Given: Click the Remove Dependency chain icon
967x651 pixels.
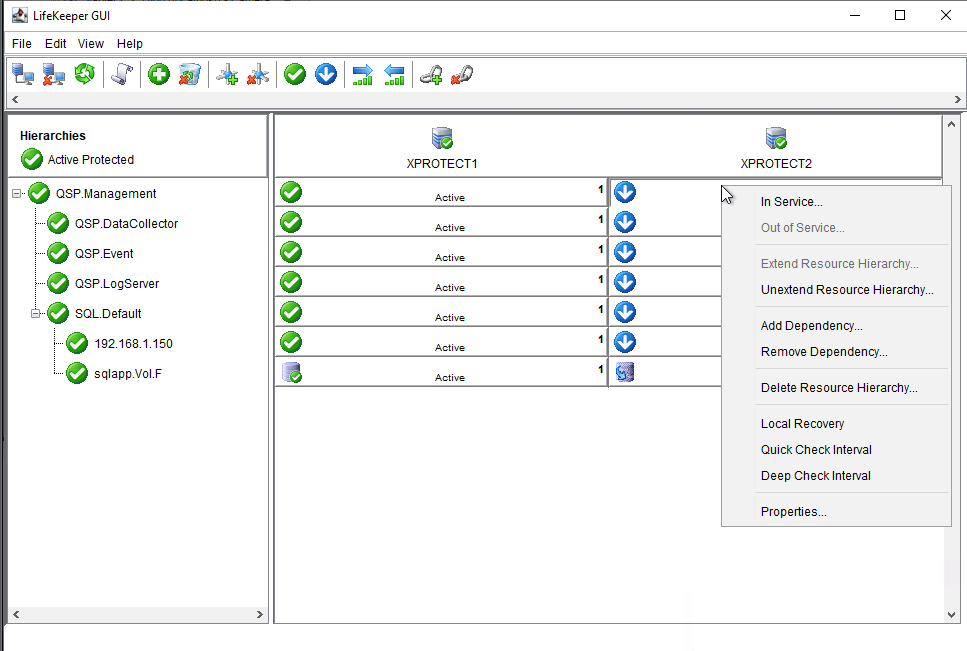Looking at the screenshot, I should point(462,75).
